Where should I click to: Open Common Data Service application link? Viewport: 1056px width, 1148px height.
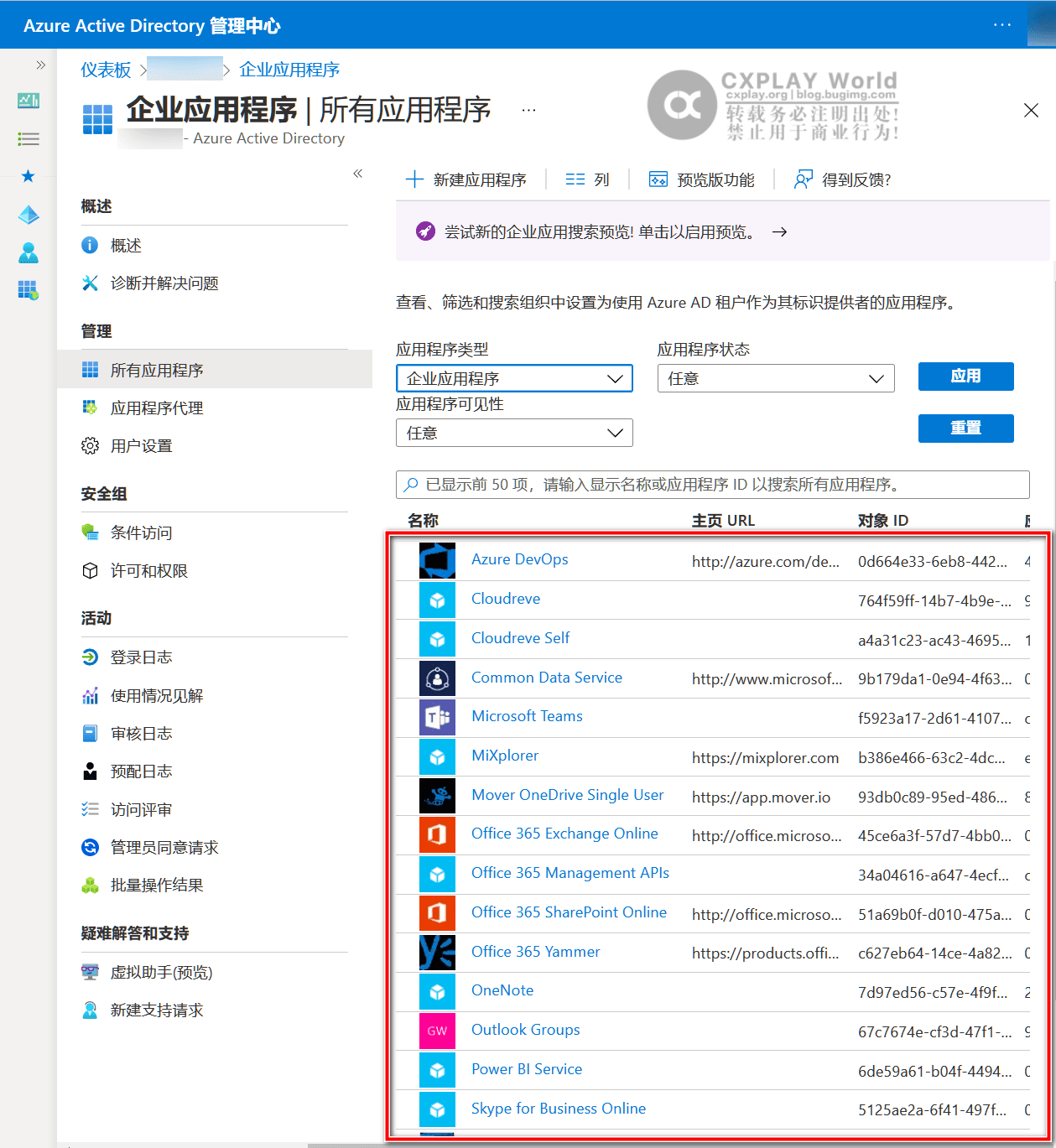tap(547, 678)
